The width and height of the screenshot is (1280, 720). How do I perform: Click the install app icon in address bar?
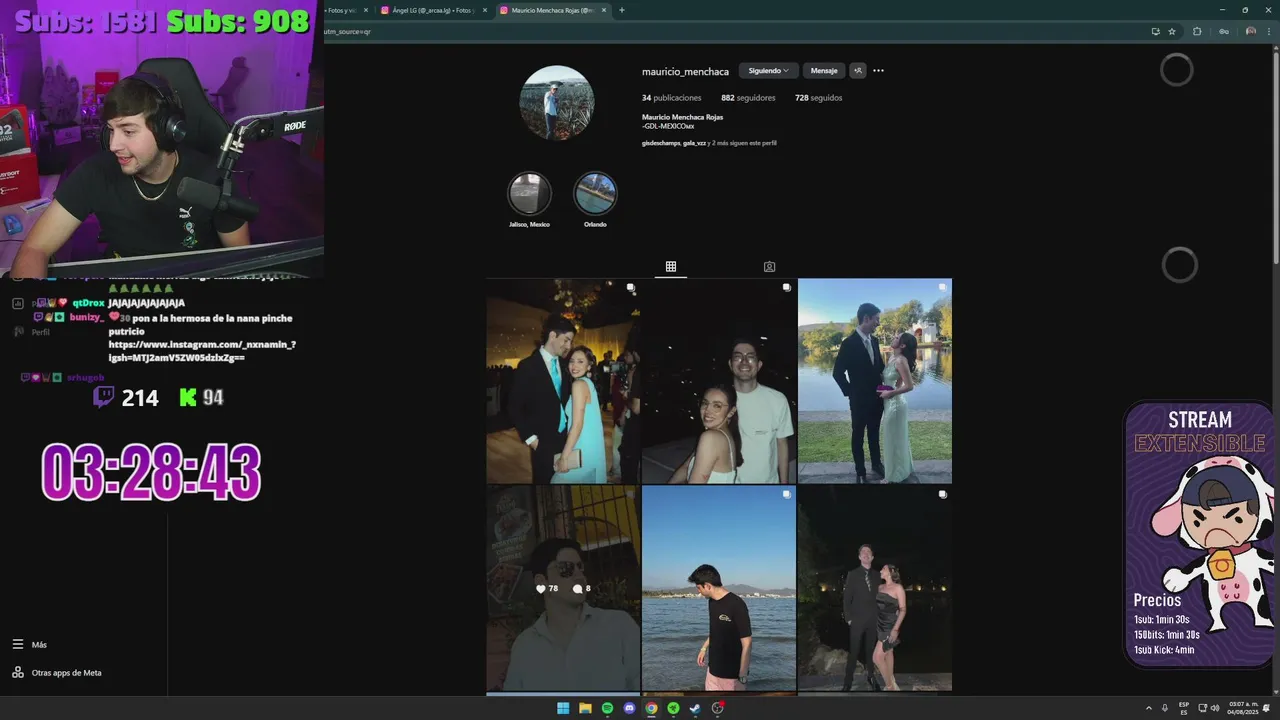1155,31
